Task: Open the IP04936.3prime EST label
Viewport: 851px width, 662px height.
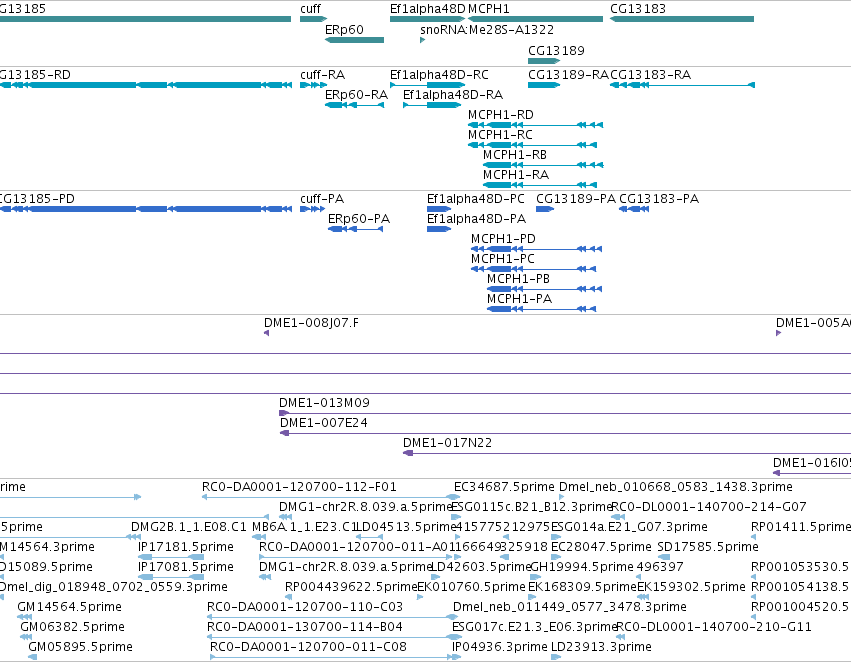Action: (499, 647)
